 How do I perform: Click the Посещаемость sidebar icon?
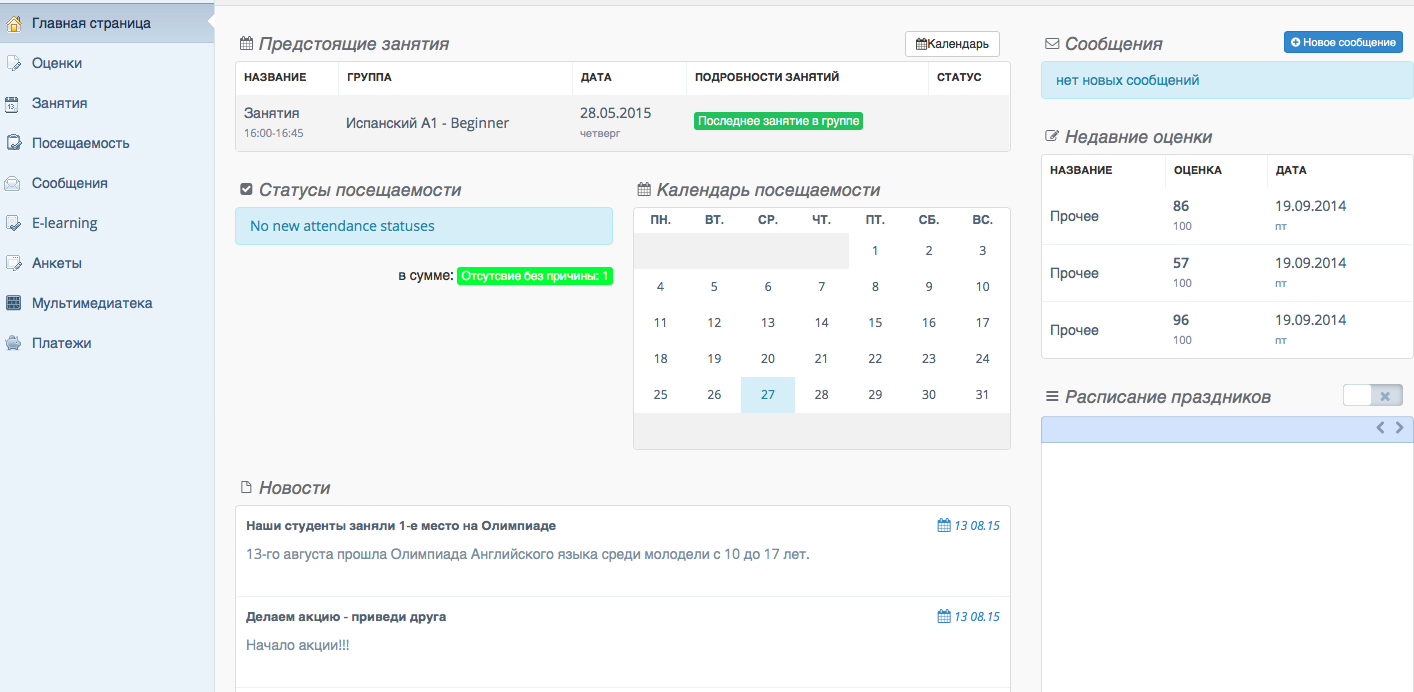pos(14,143)
